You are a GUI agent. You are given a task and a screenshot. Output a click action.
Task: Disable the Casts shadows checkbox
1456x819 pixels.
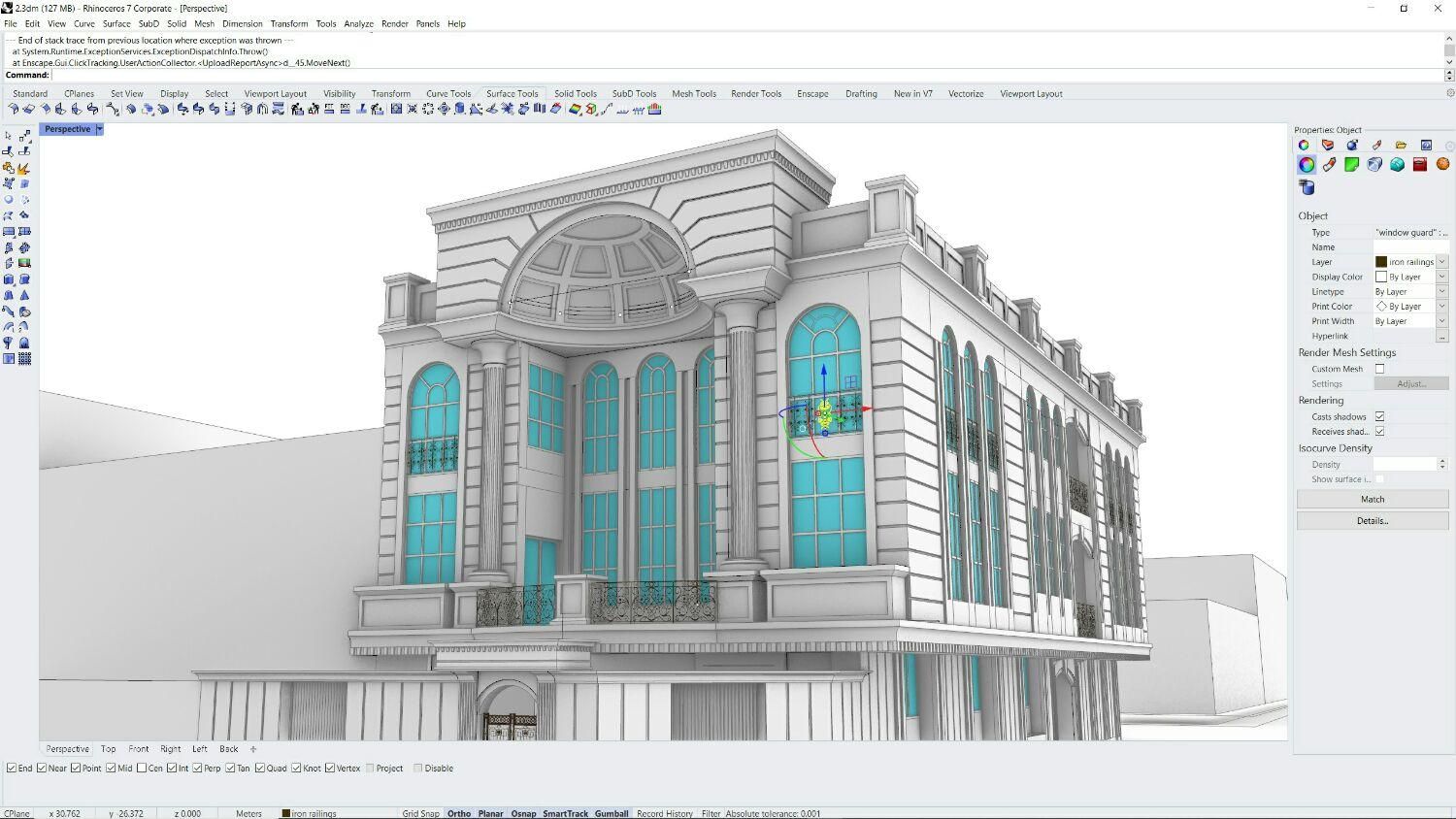pyautogui.click(x=1379, y=416)
